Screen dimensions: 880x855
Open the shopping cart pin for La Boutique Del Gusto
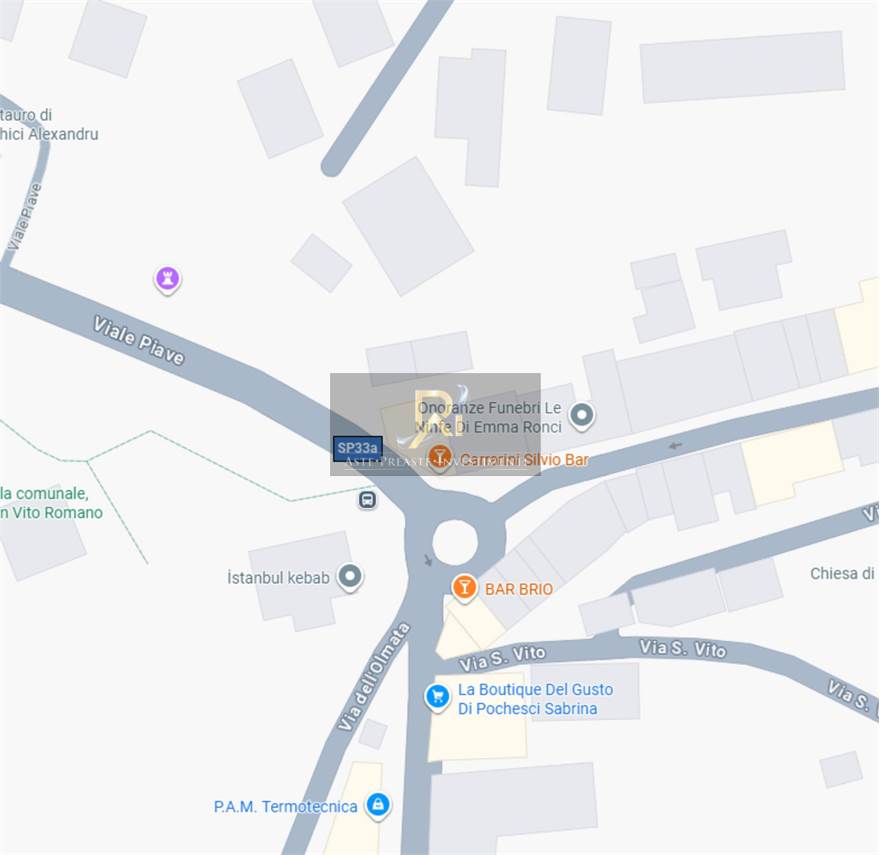tap(438, 698)
